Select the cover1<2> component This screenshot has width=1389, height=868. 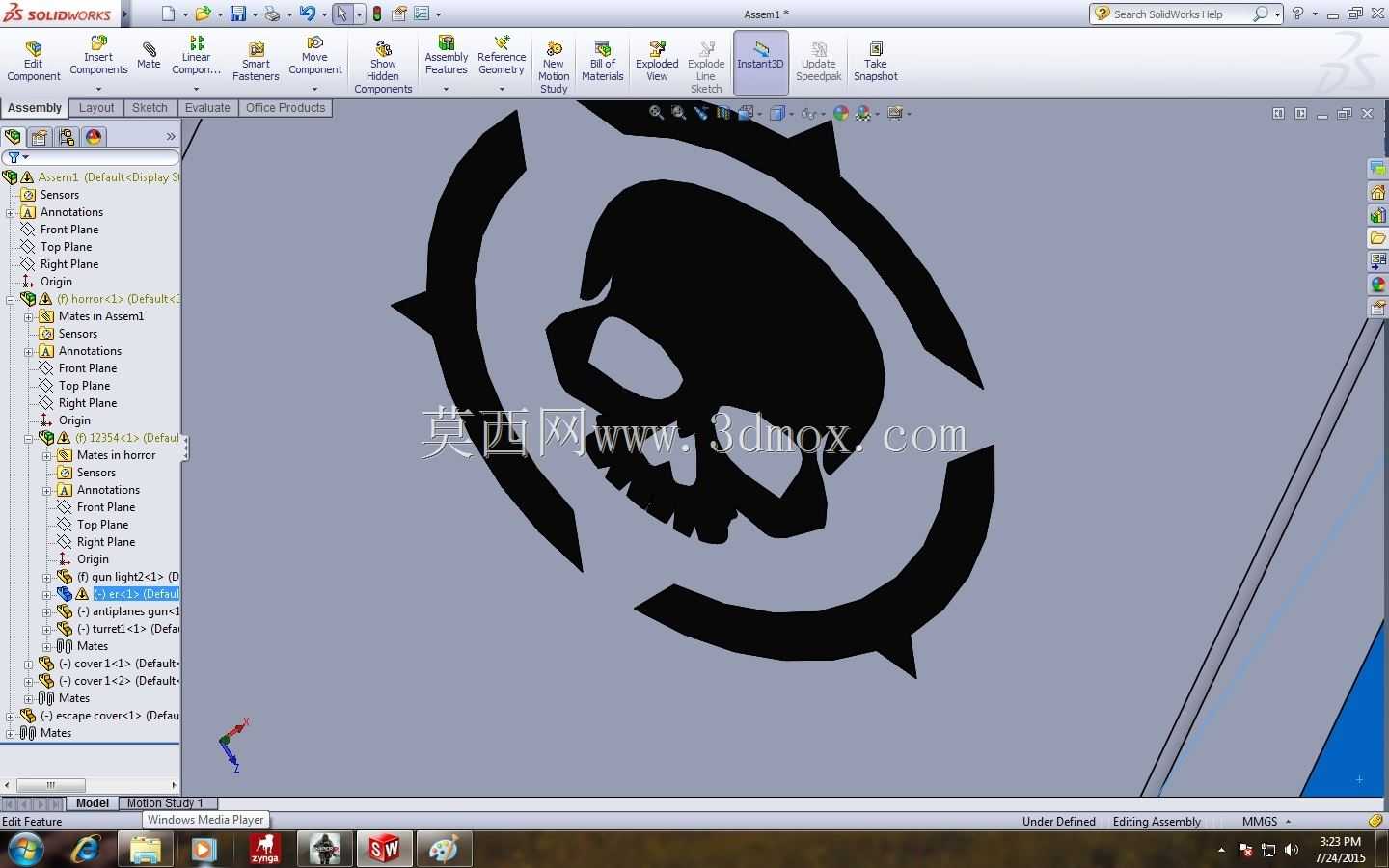click(x=119, y=681)
